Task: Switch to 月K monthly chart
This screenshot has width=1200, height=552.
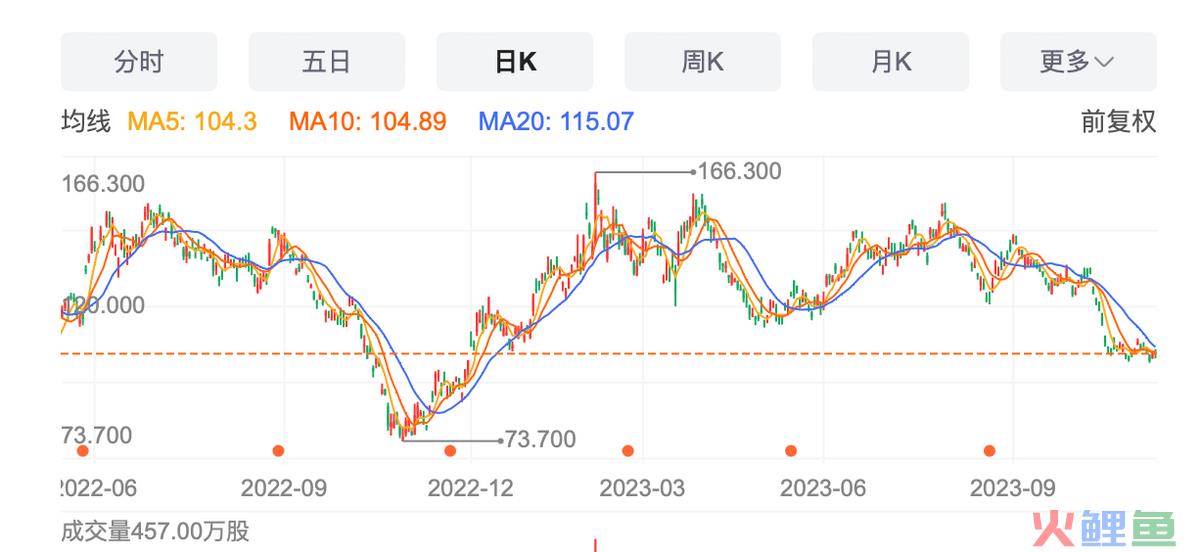Action: pos(890,62)
